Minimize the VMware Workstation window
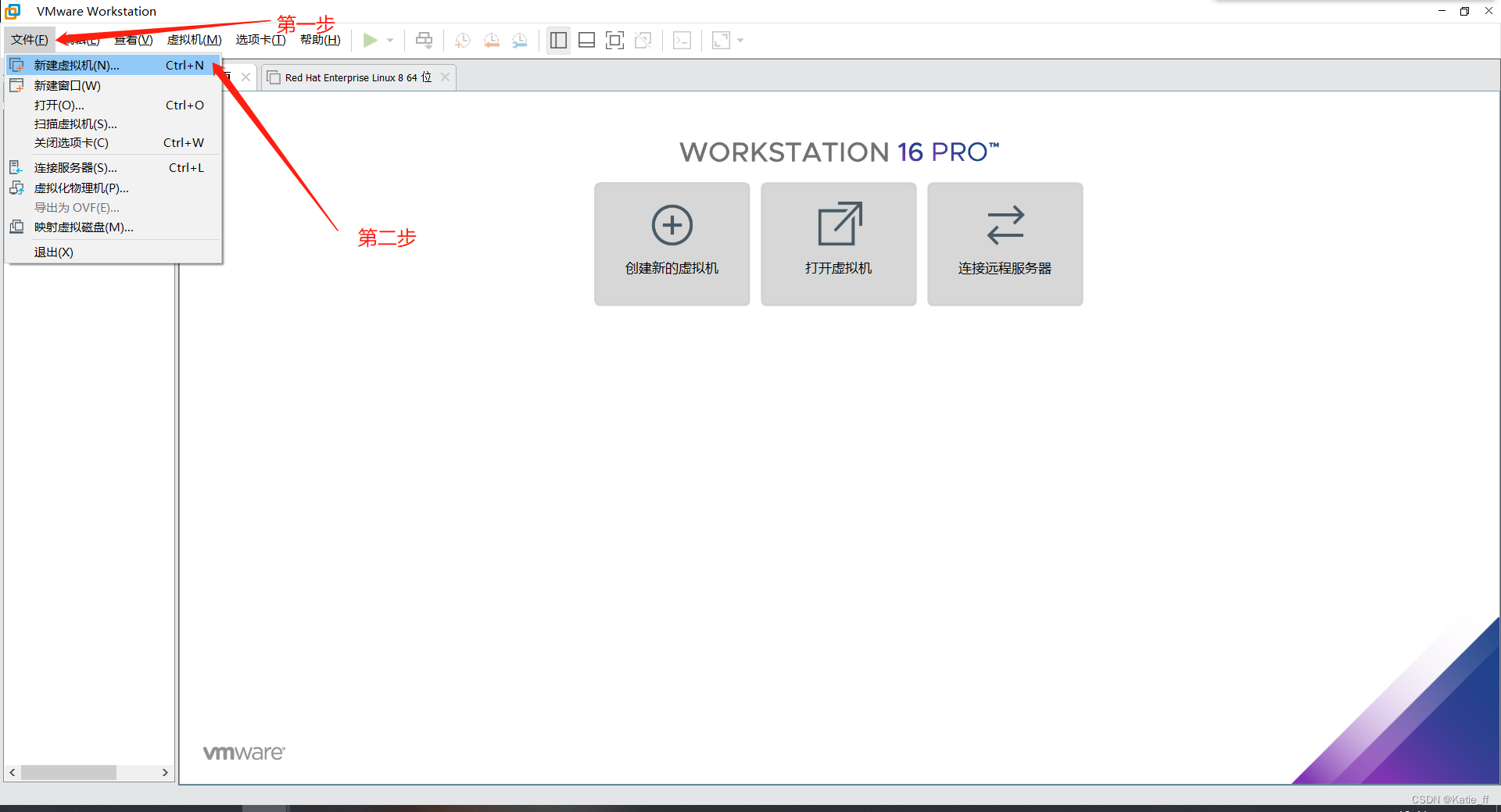1501x812 pixels. tap(1442, 11)
